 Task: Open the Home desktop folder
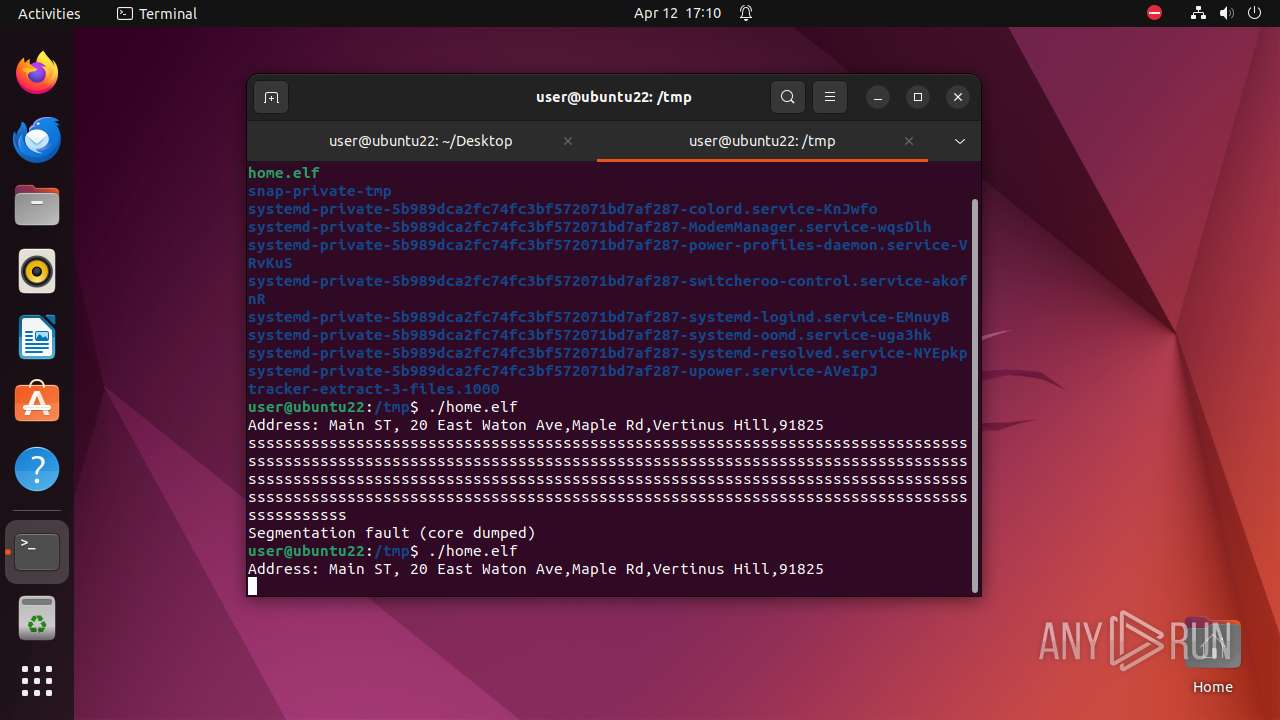click(1212, 655)
